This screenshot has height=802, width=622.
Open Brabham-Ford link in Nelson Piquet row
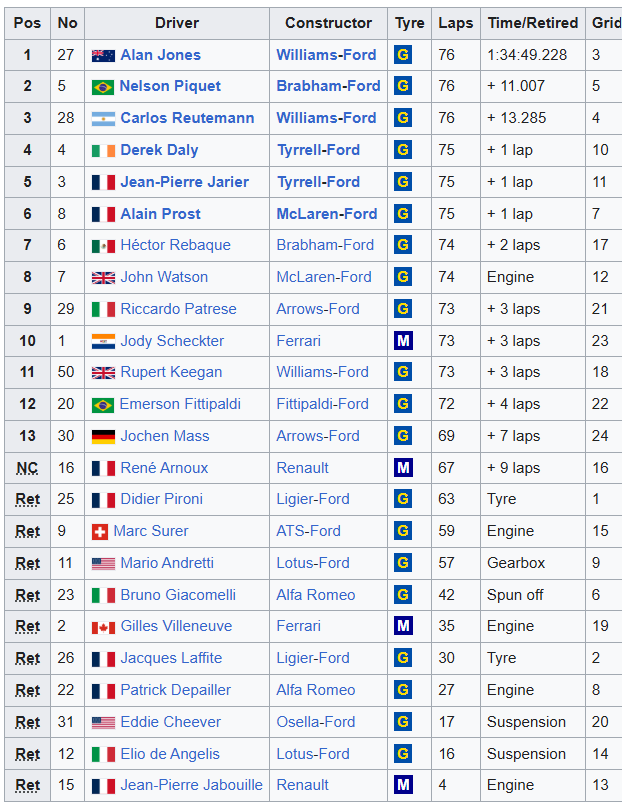point(328,86)
